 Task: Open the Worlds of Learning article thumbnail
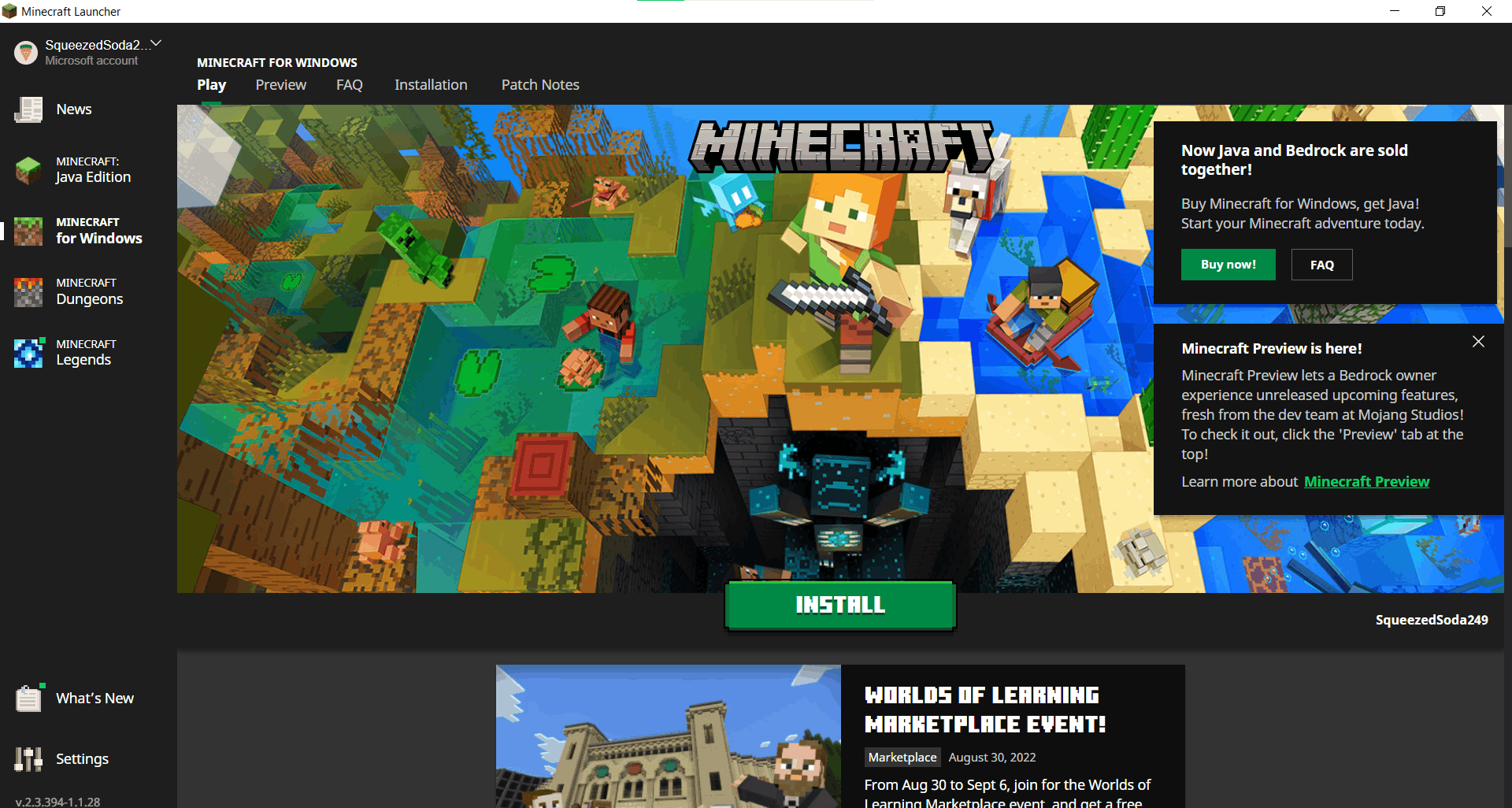669,736
